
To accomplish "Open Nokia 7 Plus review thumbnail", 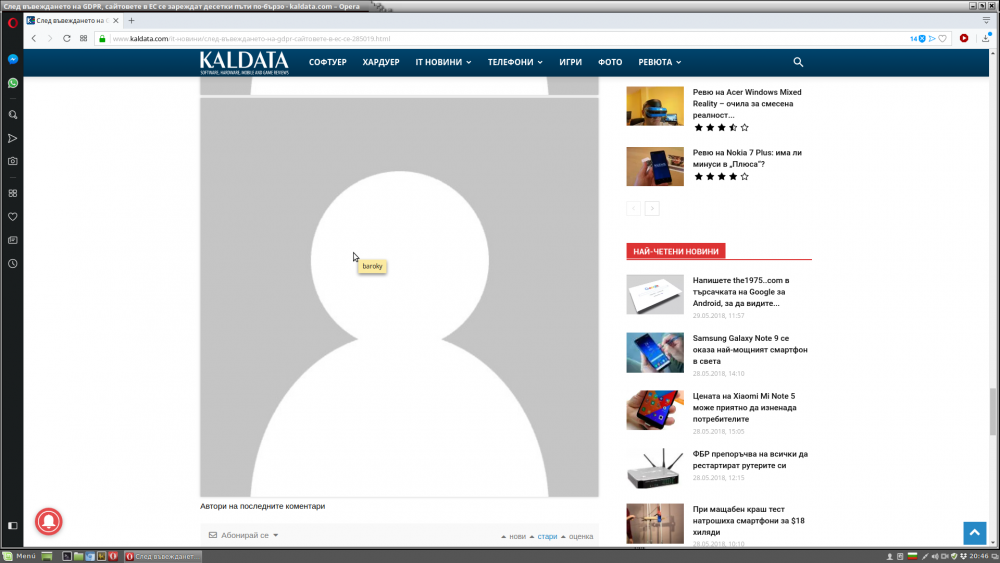I will click(655, 166).
